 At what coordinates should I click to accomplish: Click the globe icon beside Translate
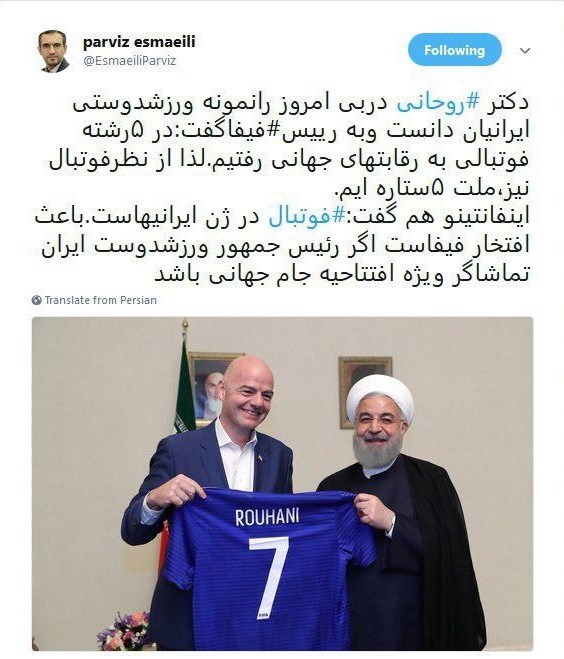pos(37,300)
